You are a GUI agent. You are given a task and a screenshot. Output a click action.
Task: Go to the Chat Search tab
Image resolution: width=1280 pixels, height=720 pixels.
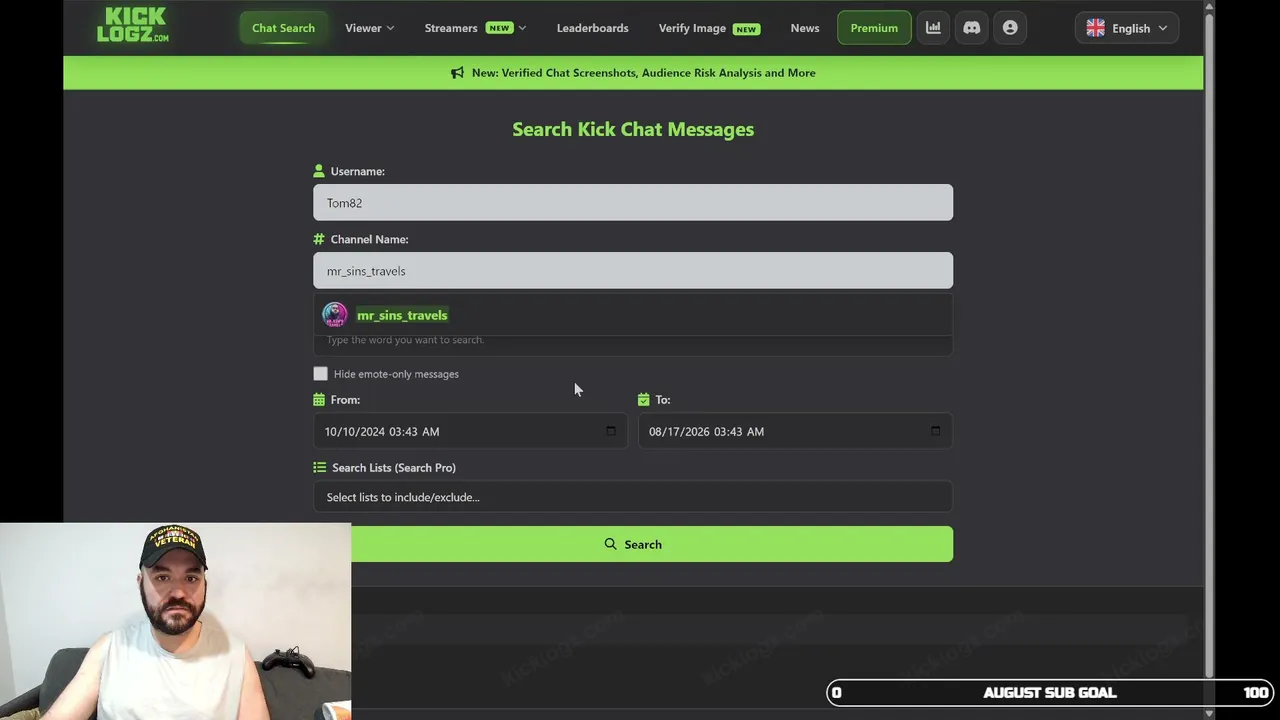pyautogui.click(x=283, y=28)
